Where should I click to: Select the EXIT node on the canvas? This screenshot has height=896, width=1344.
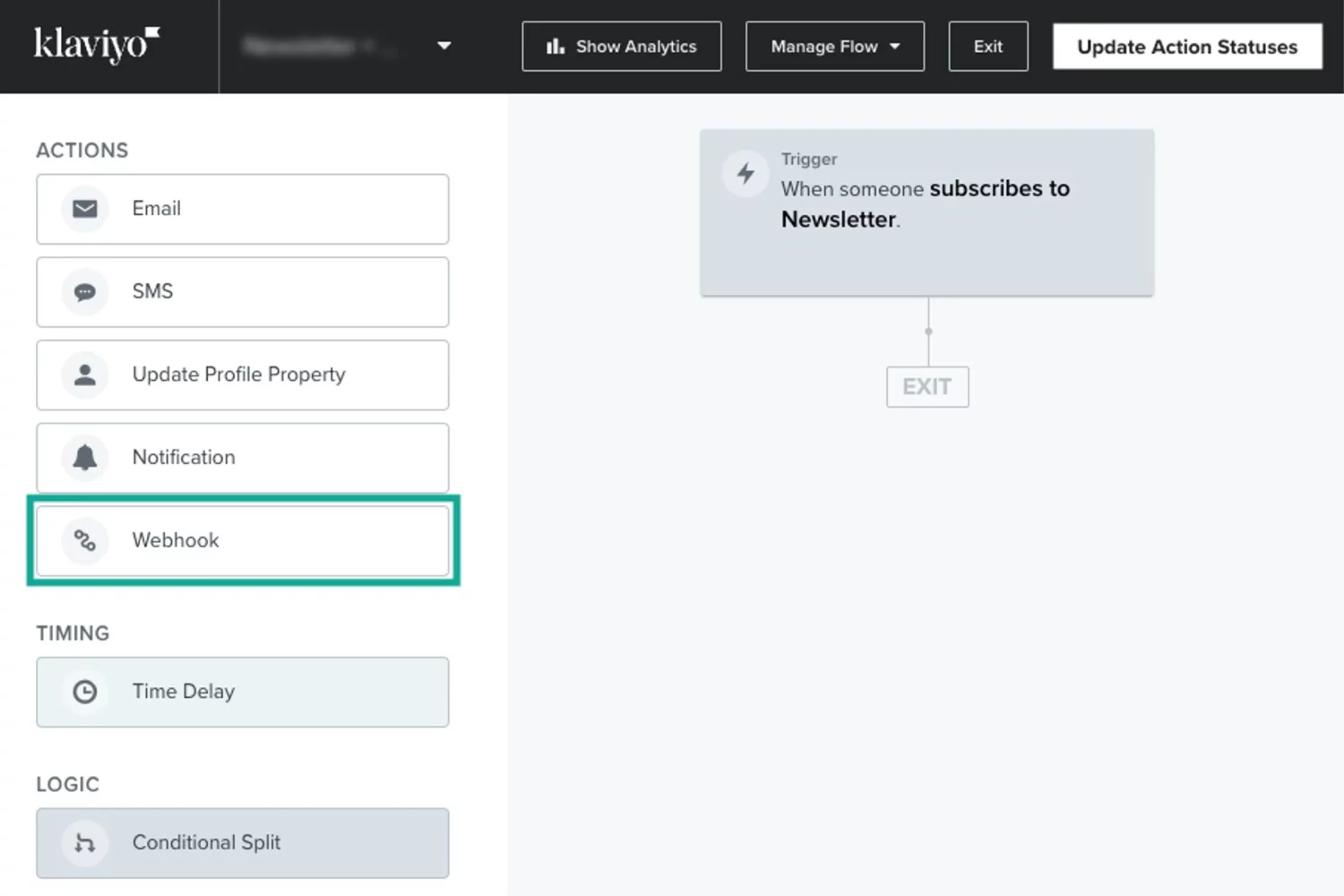[x=927, y=386]
